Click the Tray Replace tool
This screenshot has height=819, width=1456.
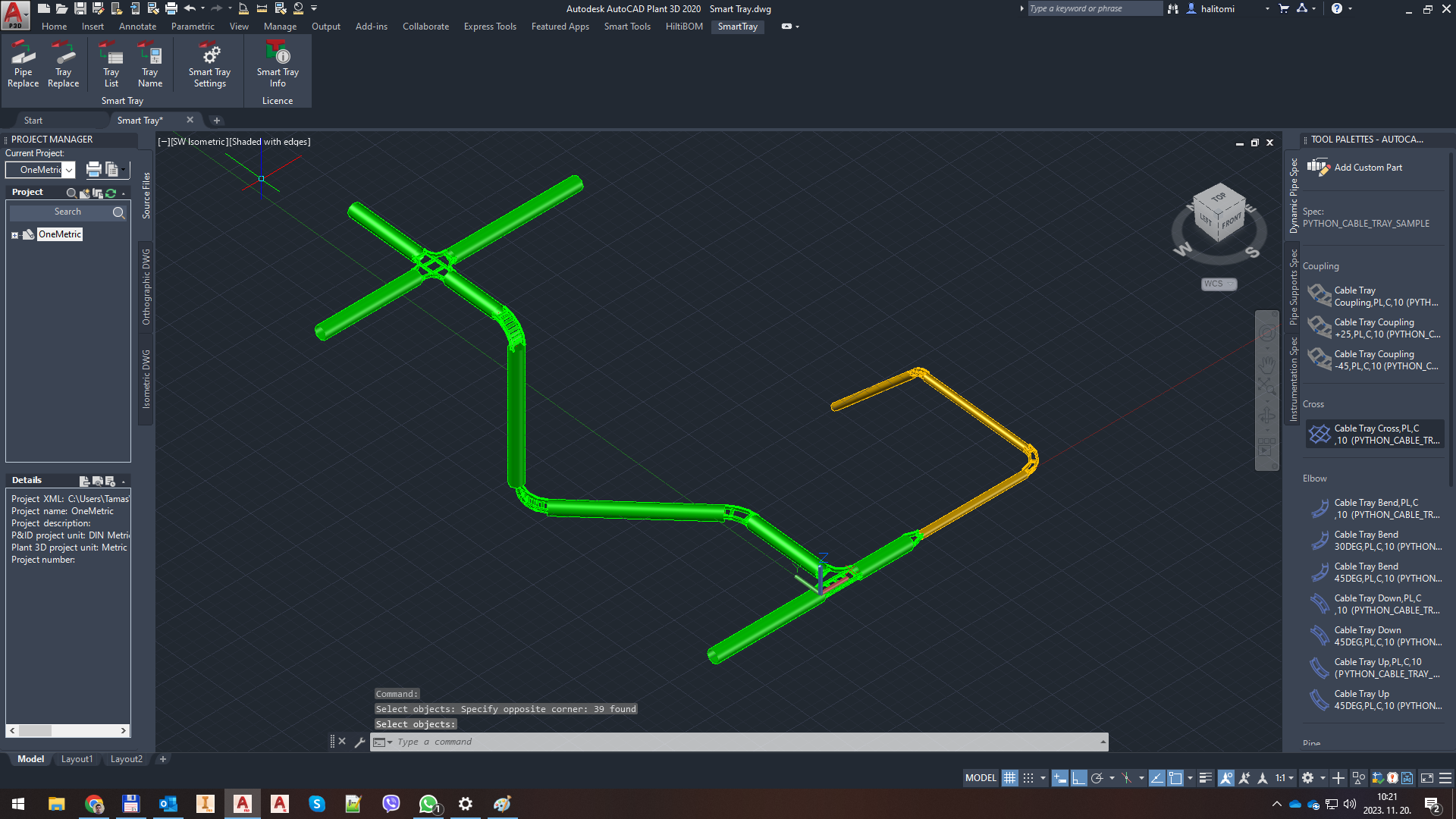pyautogui.click(x=63, y=64)
